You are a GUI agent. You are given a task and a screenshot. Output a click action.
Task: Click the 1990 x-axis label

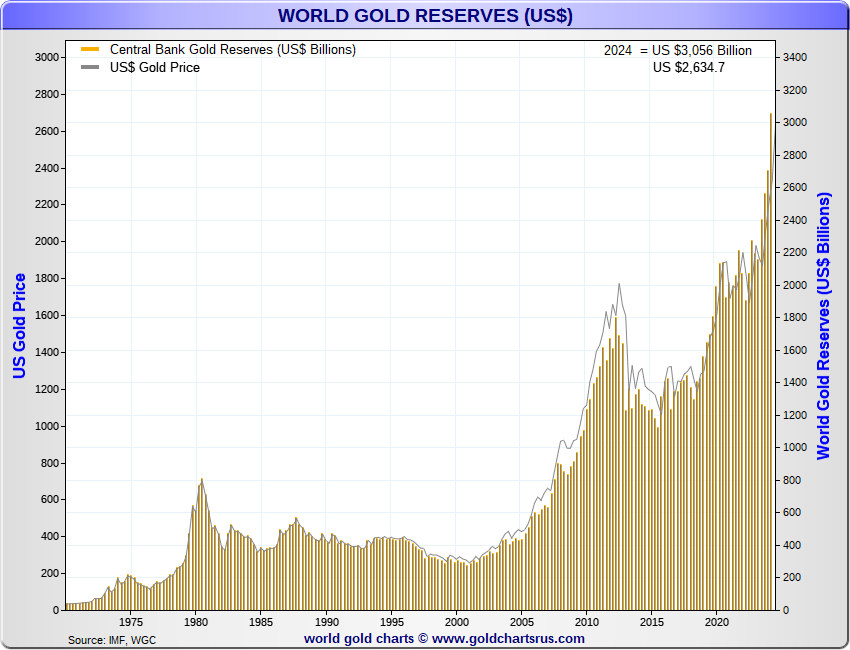pos(326,622)
